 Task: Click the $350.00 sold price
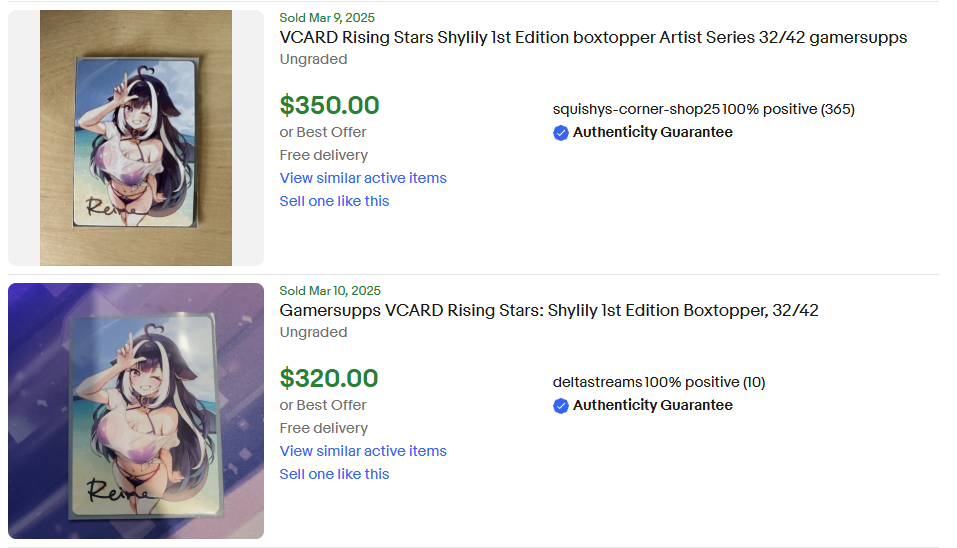pyautogui.click(x=330, y=106)
